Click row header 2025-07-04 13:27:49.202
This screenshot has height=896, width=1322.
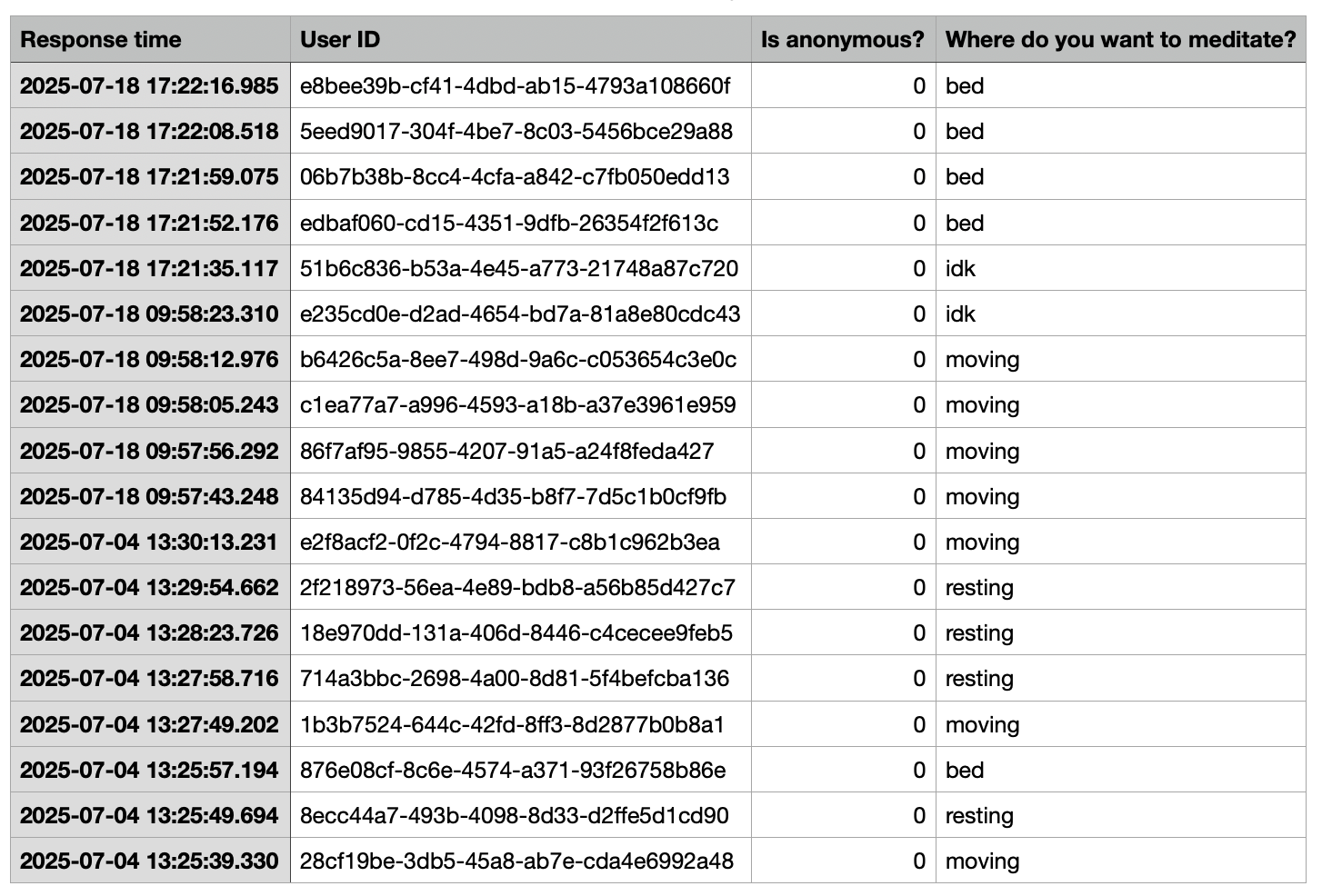click(x=150, y=724)
